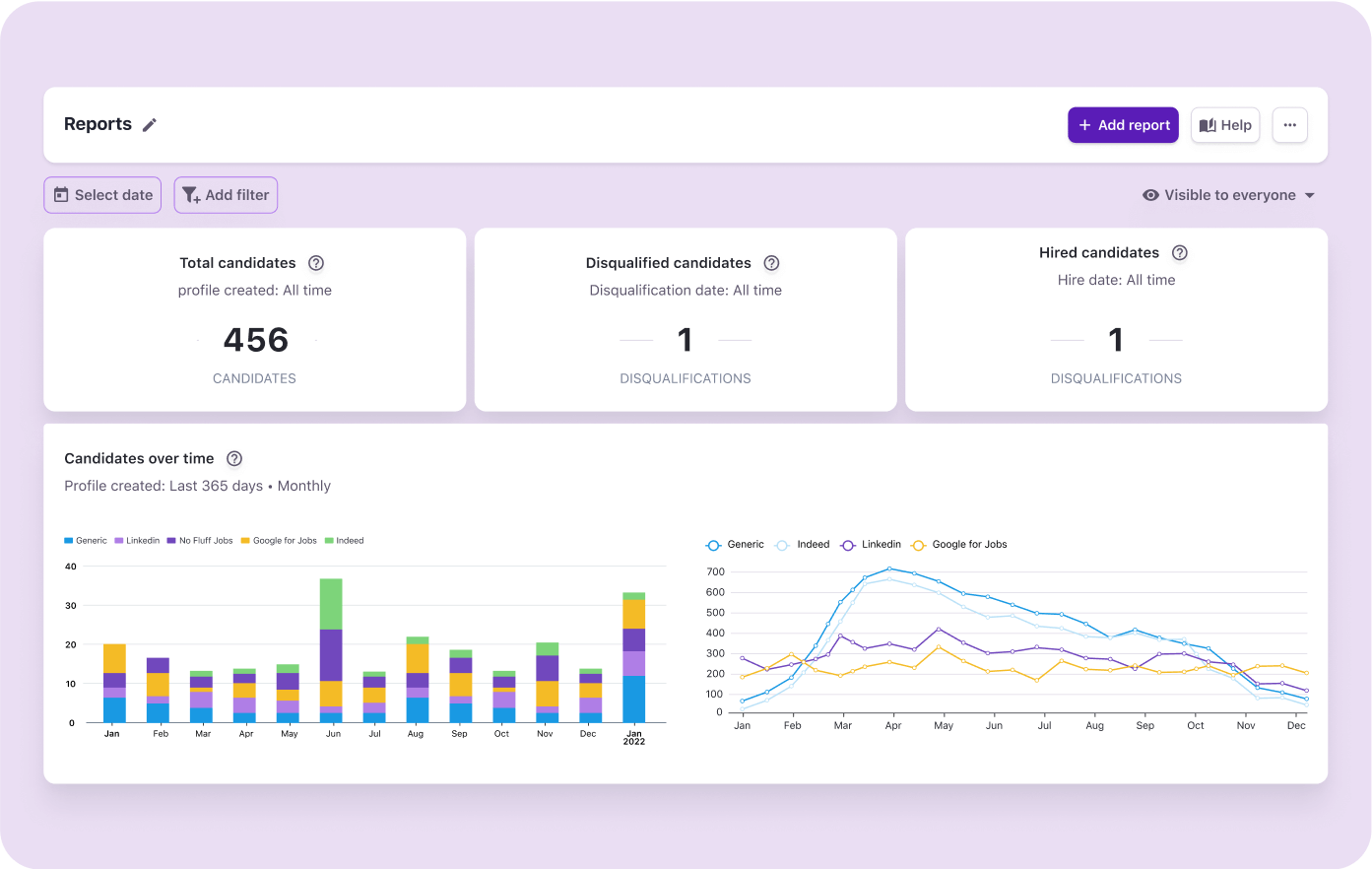
Task: Open the three-dot more options menu
Action: pyautogui.click(x=1289, y=125)
